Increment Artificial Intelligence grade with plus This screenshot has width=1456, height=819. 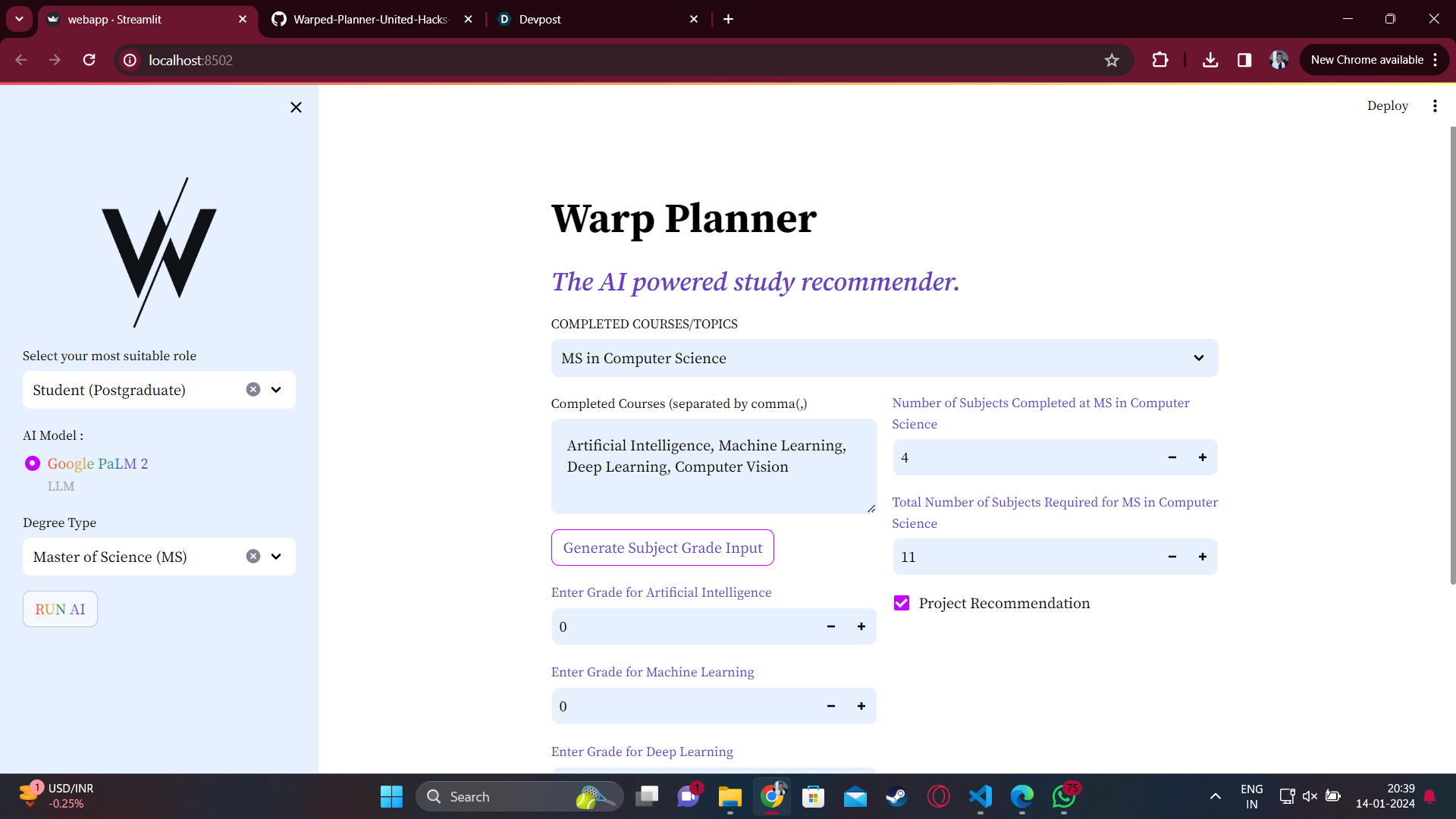pos(861,626)
